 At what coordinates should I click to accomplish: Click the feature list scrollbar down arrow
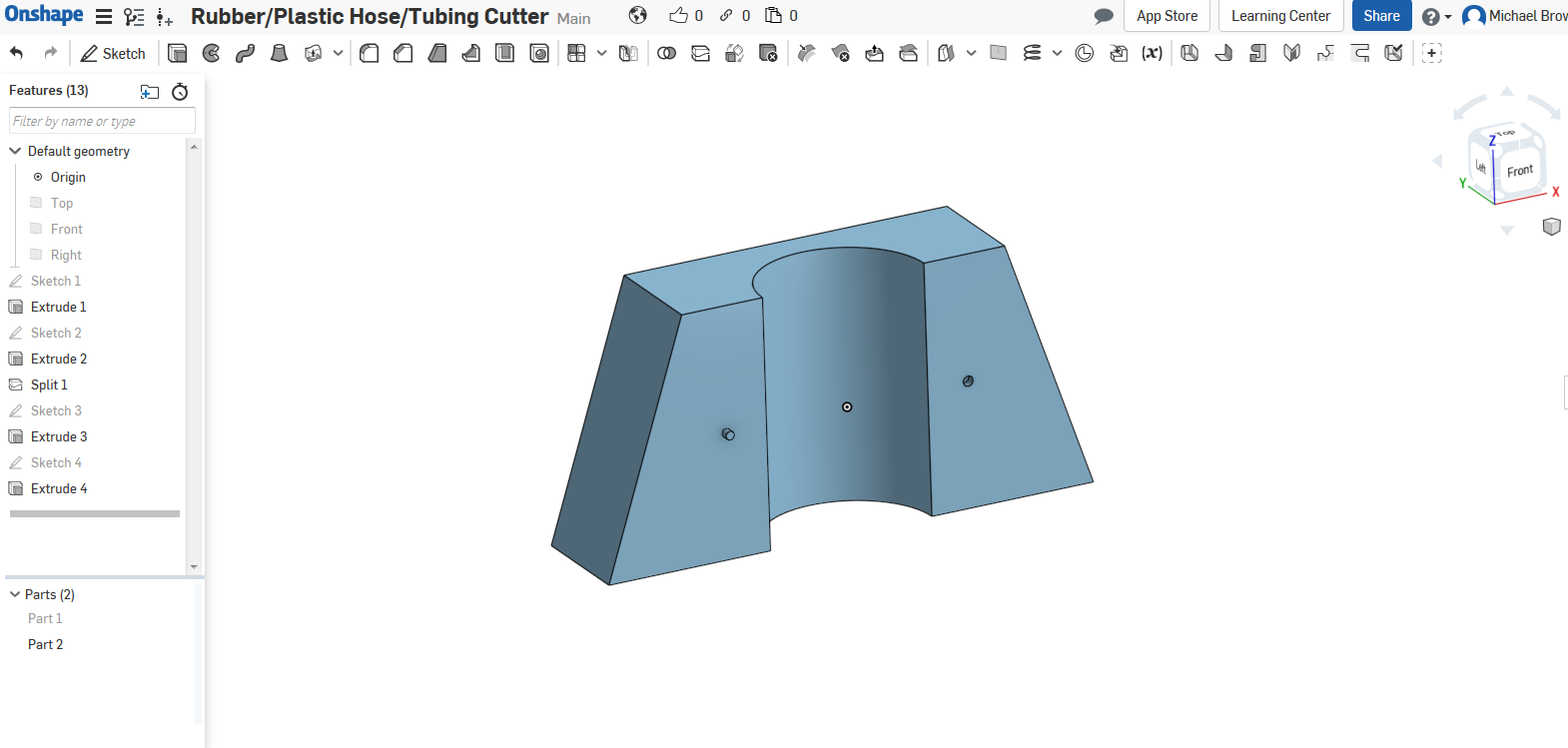pyautogui.click(x=194, y=566)
